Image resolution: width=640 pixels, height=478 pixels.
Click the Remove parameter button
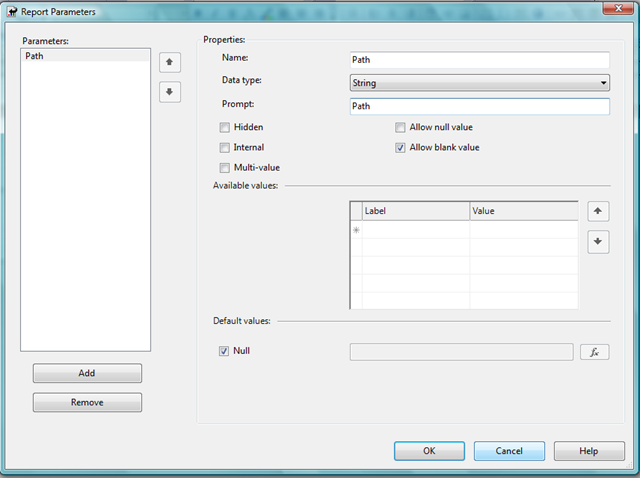coord(87,402)
